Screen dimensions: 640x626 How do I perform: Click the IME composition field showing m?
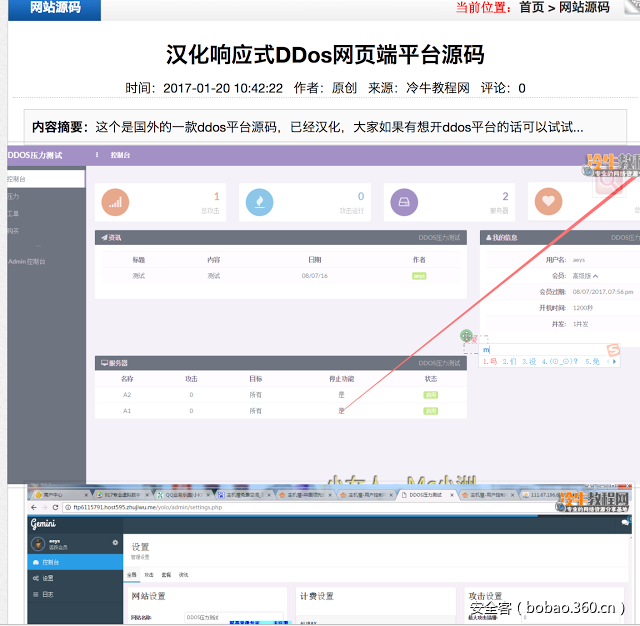pos(543,350)
